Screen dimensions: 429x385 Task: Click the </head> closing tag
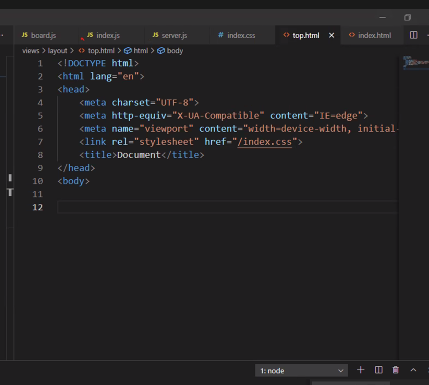pos(76,168)
